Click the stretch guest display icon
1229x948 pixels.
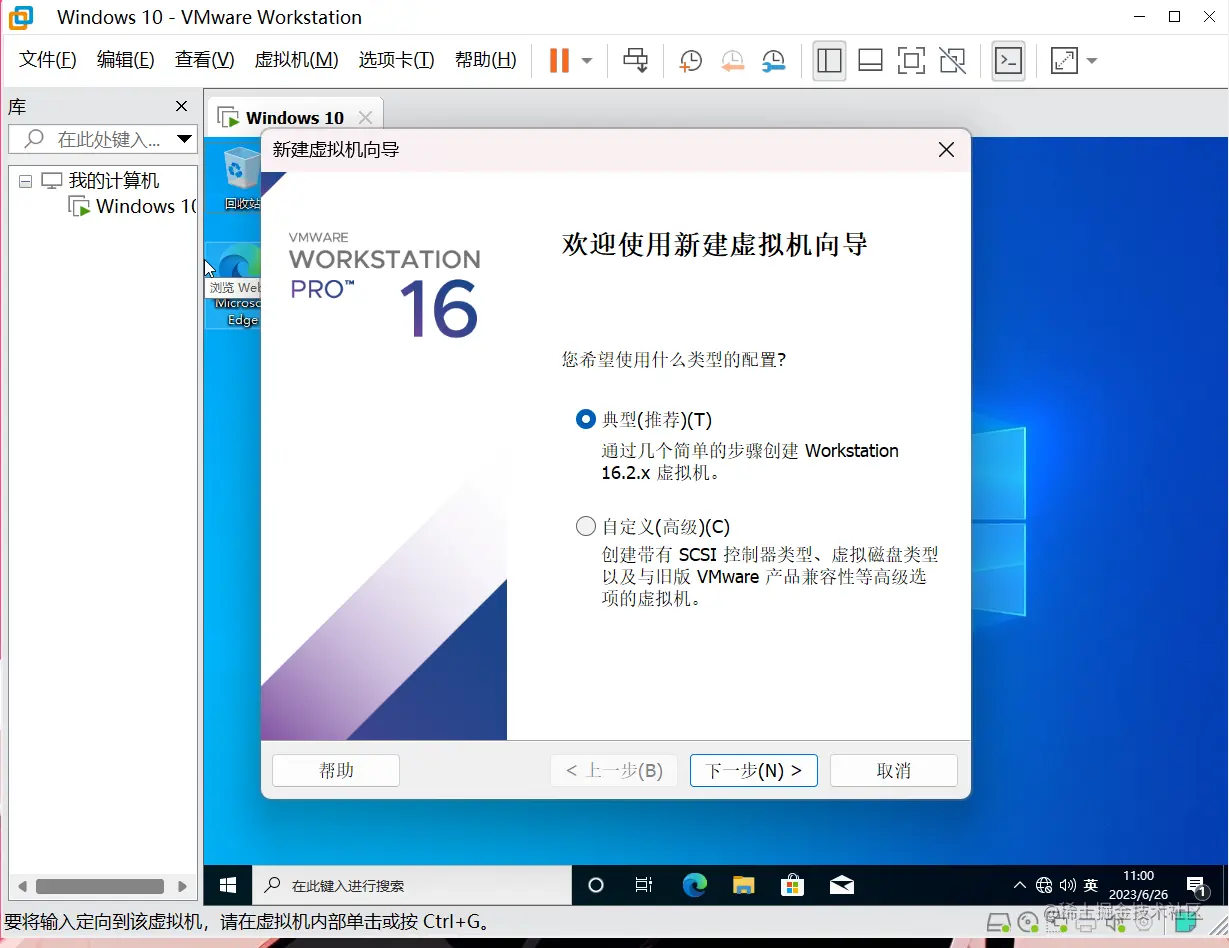click(x=1064, y=61)
